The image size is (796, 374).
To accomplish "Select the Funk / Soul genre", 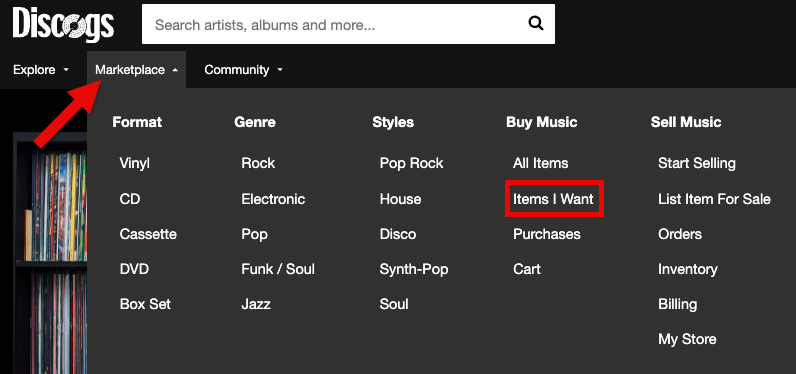I will pyautogui.click(x=278, y=269).
